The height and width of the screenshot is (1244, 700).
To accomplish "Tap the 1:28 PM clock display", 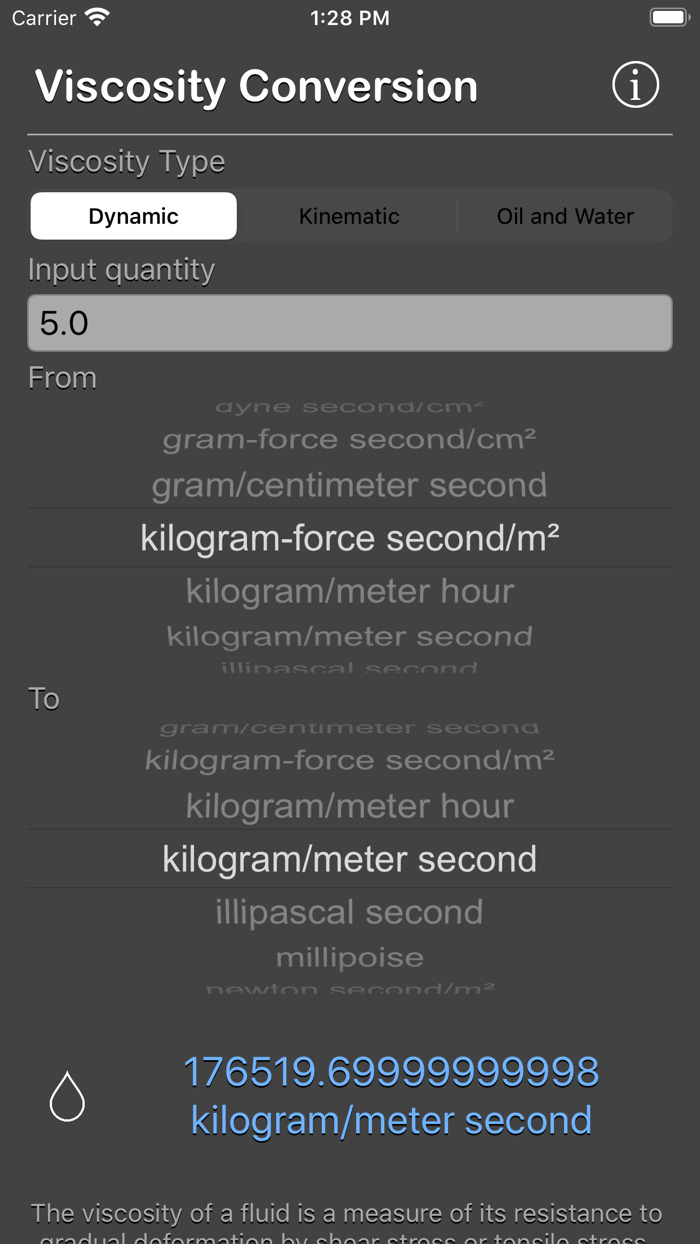I will (x=350, y=16).
